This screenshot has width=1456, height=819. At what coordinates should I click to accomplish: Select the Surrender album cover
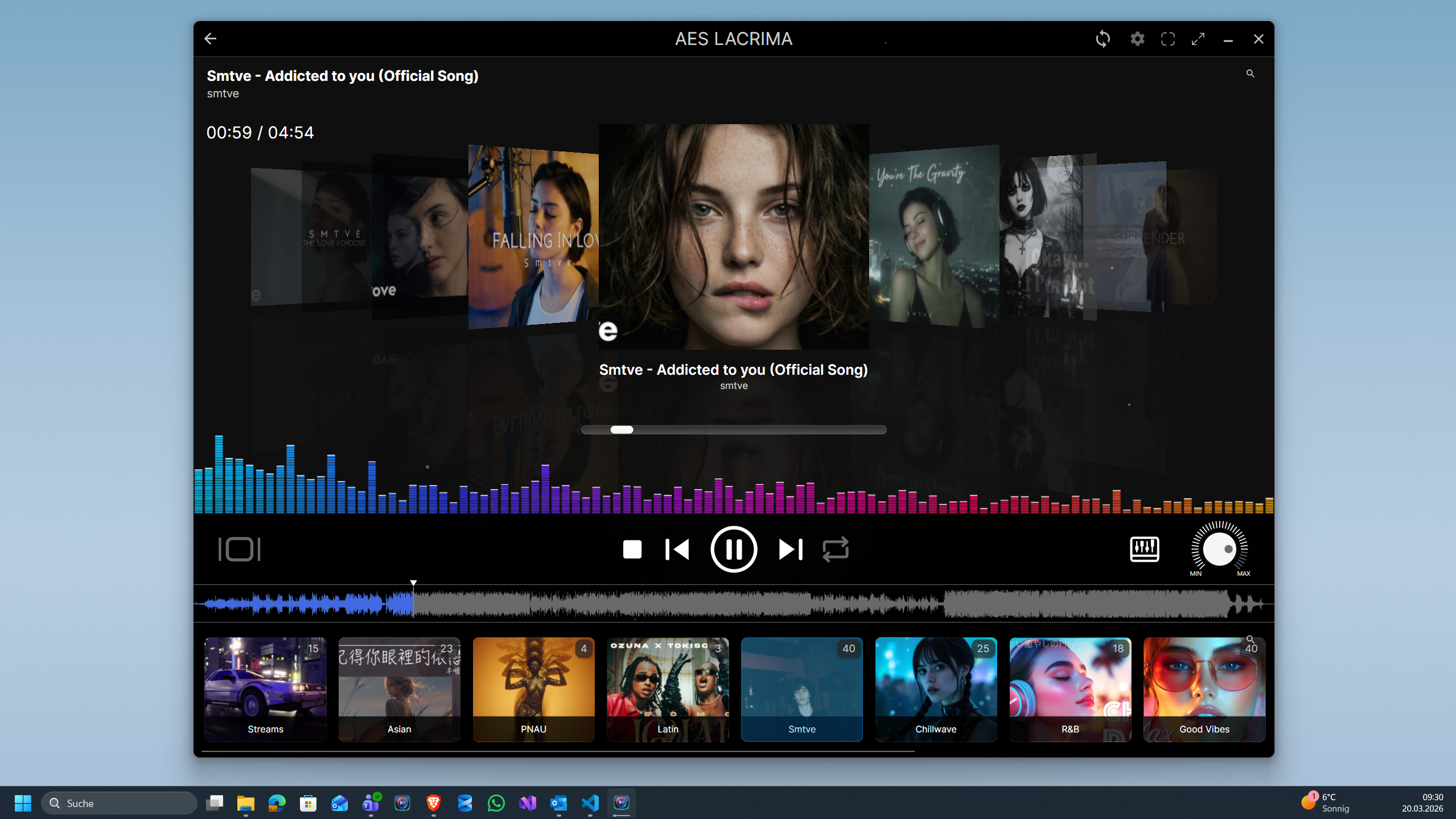pos(1132,236)
